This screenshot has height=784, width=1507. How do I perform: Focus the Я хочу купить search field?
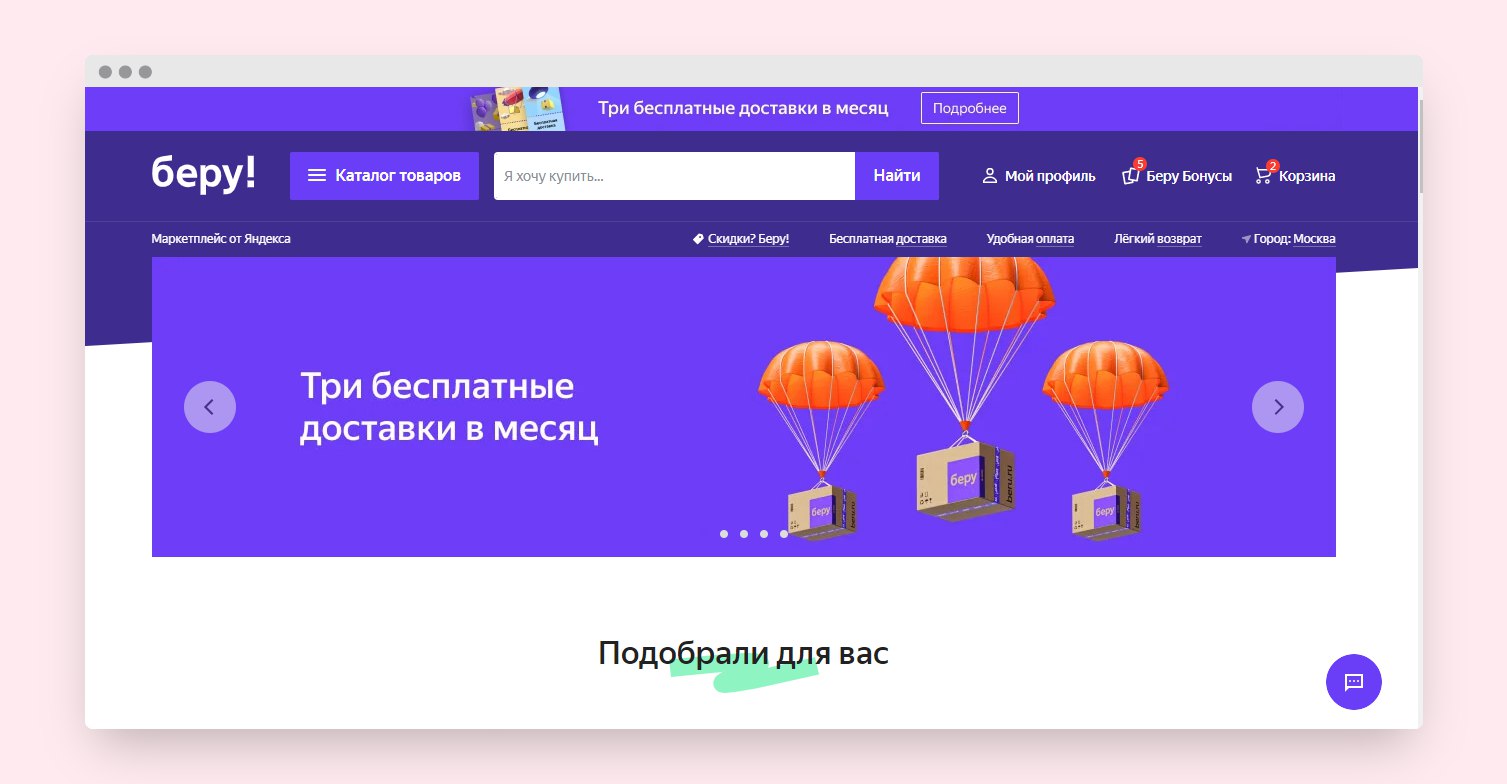(x=674, y=176)
